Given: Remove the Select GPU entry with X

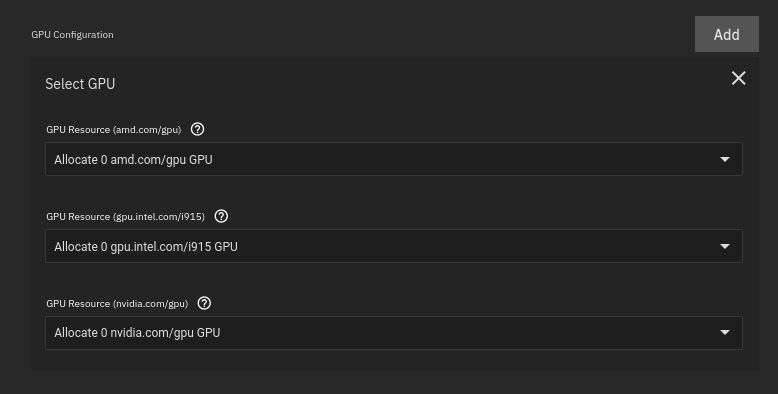Looking at the screenshot, I should (x=738, y=78).
